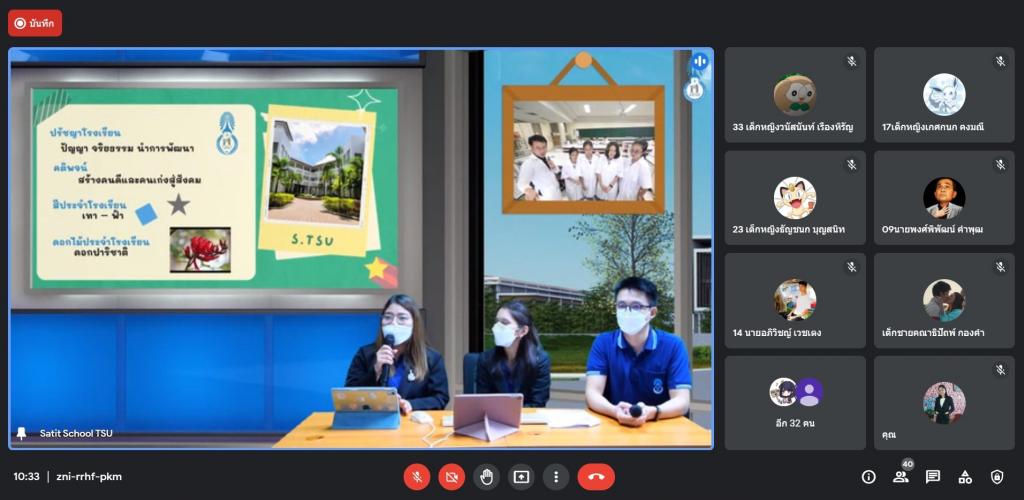Click muted mic icon on participant 14 tile
1024x500 pixels.
(851, 267)
